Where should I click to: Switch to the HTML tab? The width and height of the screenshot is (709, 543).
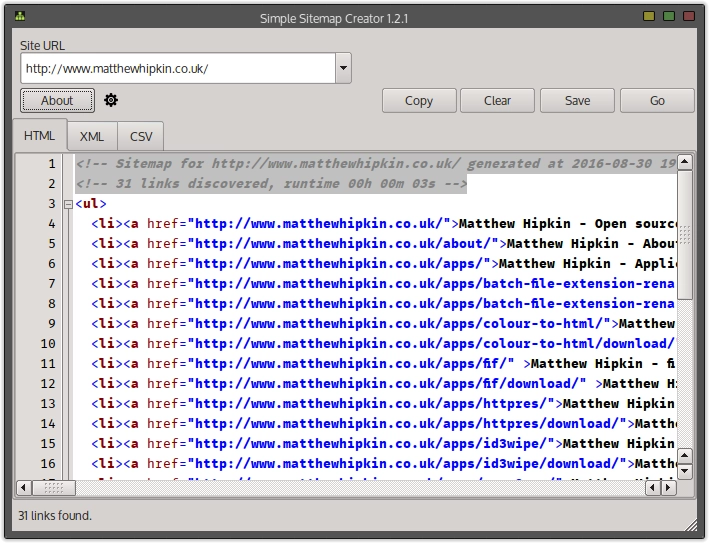point(40,136)
